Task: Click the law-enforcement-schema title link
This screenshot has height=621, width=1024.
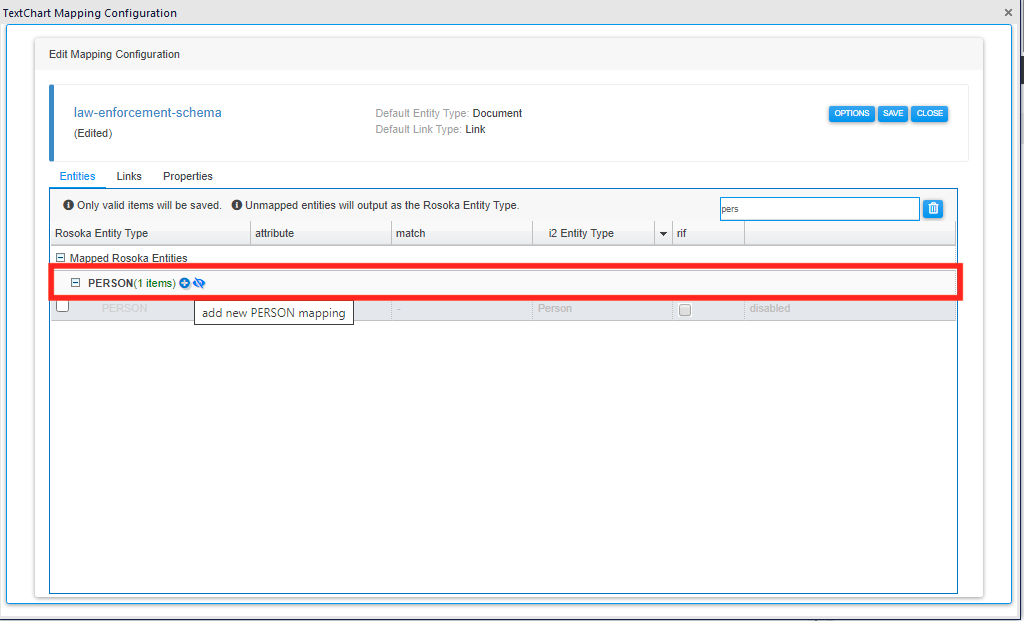Action: point(148,113)
